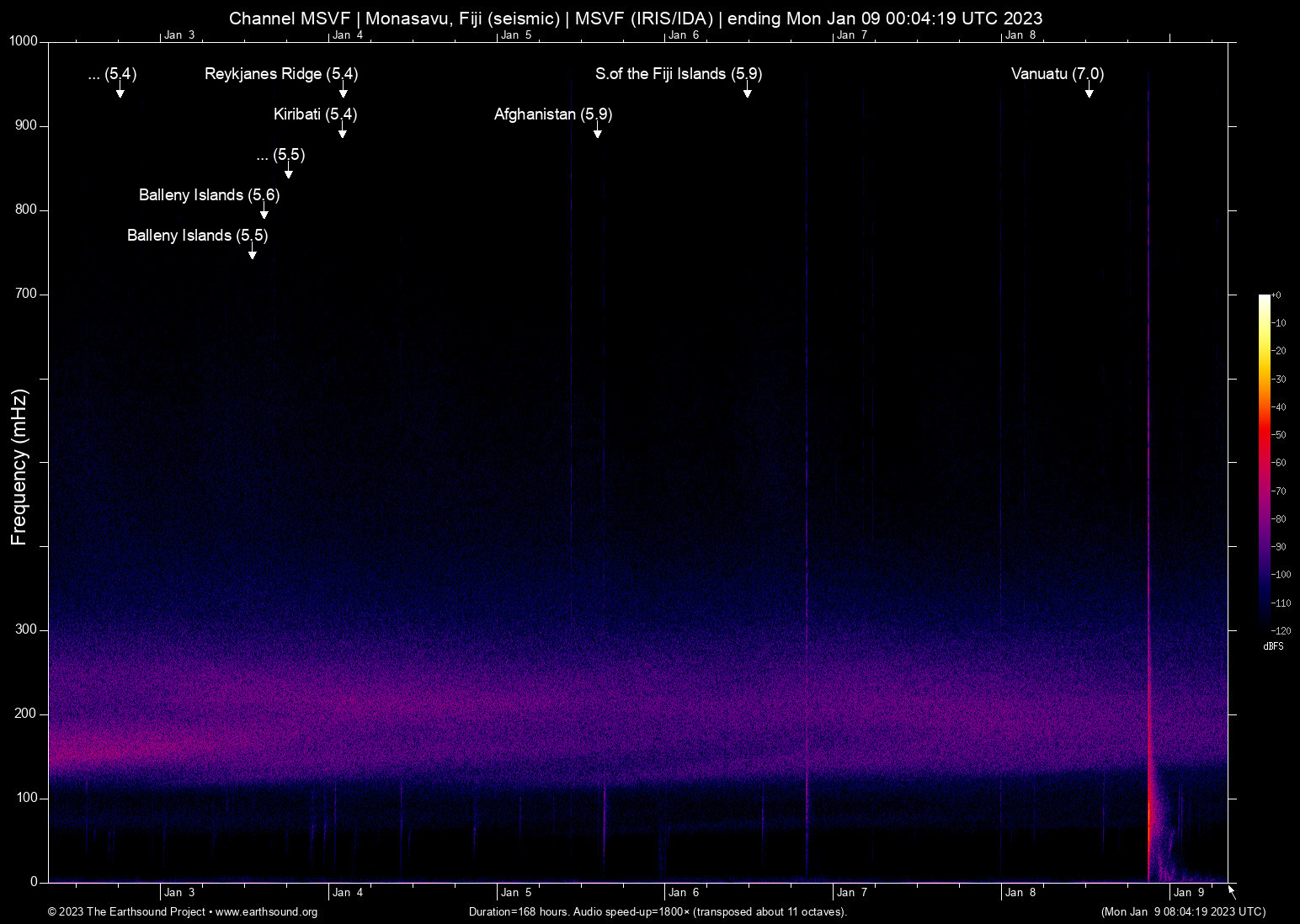This screenshot has width=1300, height=924.
Task: Click the Kiribati (5.4) arrow marker
Action: (342, 131)
